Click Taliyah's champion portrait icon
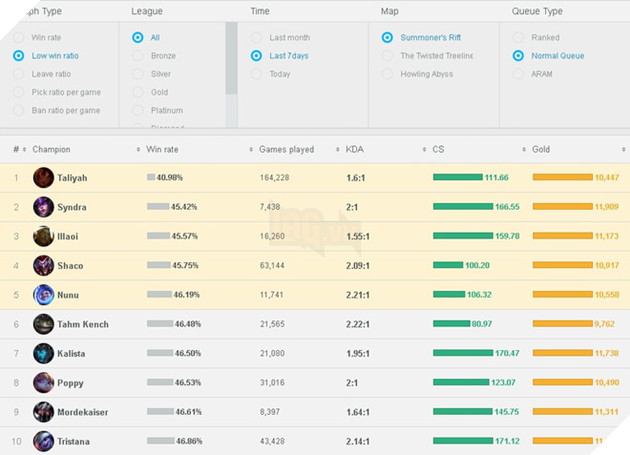This screenshot has height=455, width=630. 43,178
